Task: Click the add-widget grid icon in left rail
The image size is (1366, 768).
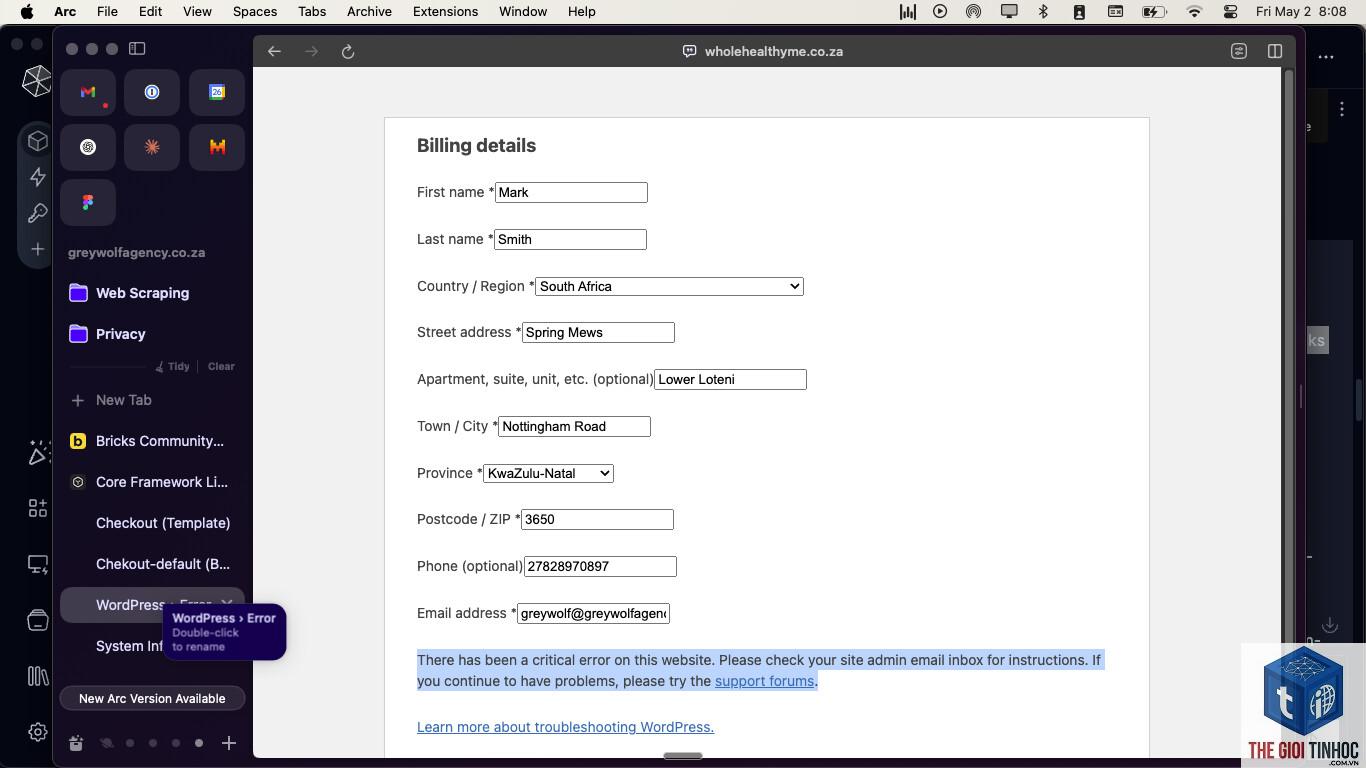Action: (38, 508)
